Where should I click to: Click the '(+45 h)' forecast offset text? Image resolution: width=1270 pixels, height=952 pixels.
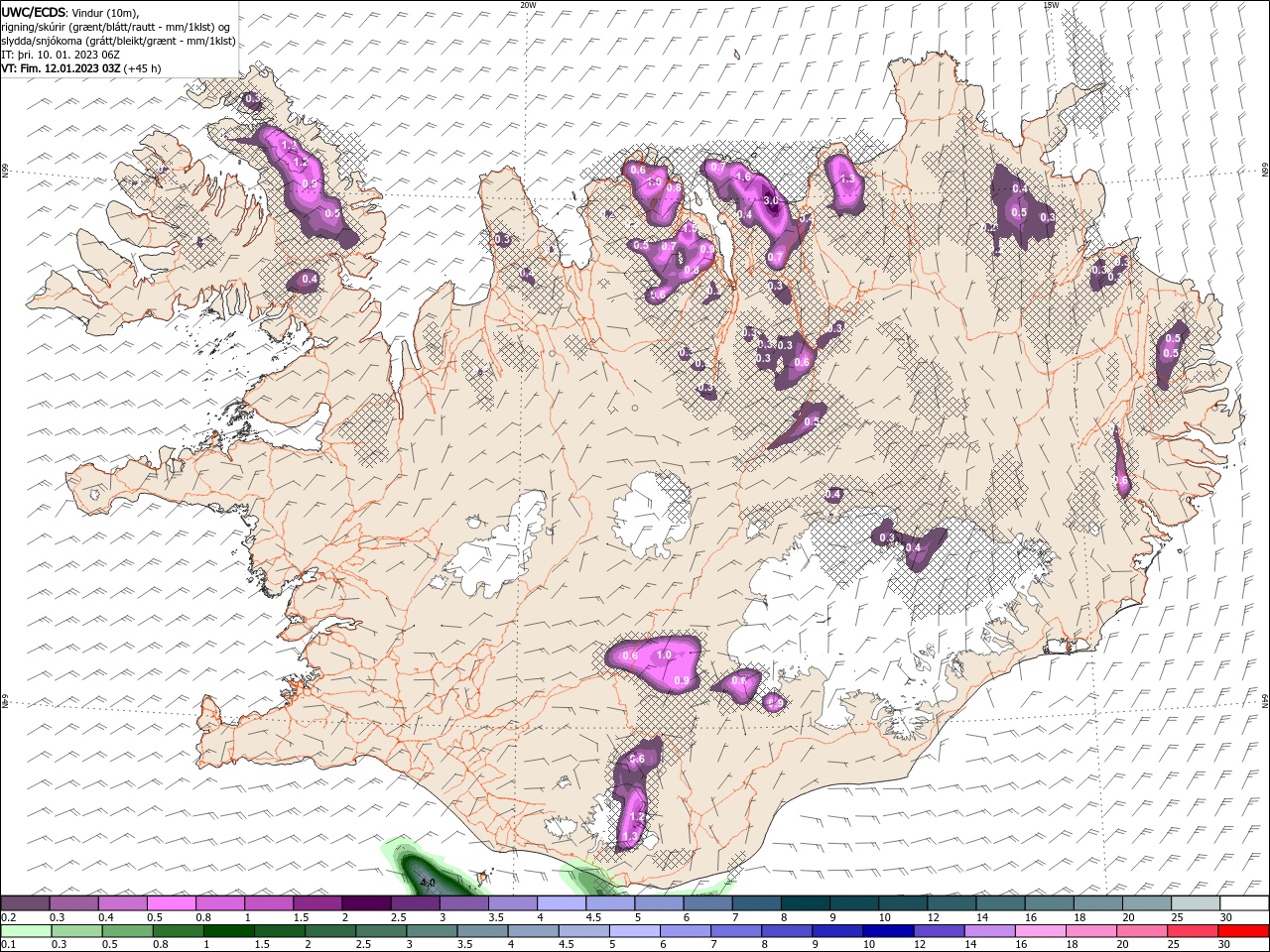tap(143, 69)
